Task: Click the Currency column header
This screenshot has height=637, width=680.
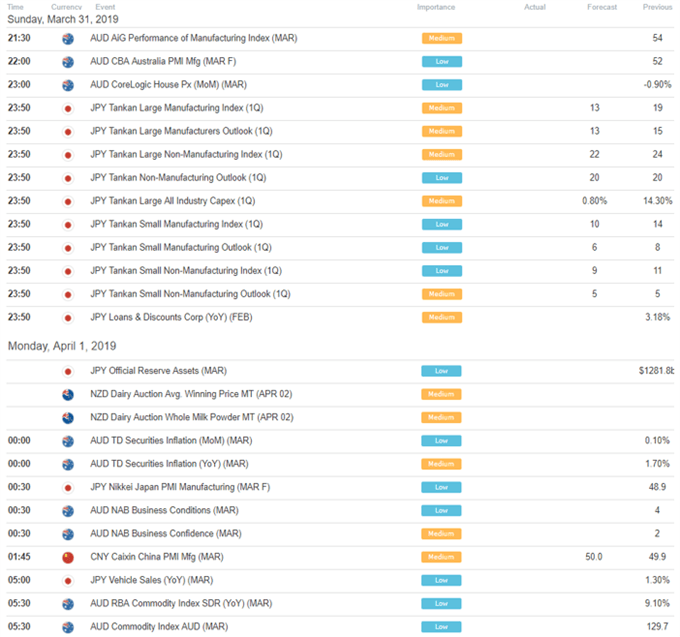Action: point(66,7)
